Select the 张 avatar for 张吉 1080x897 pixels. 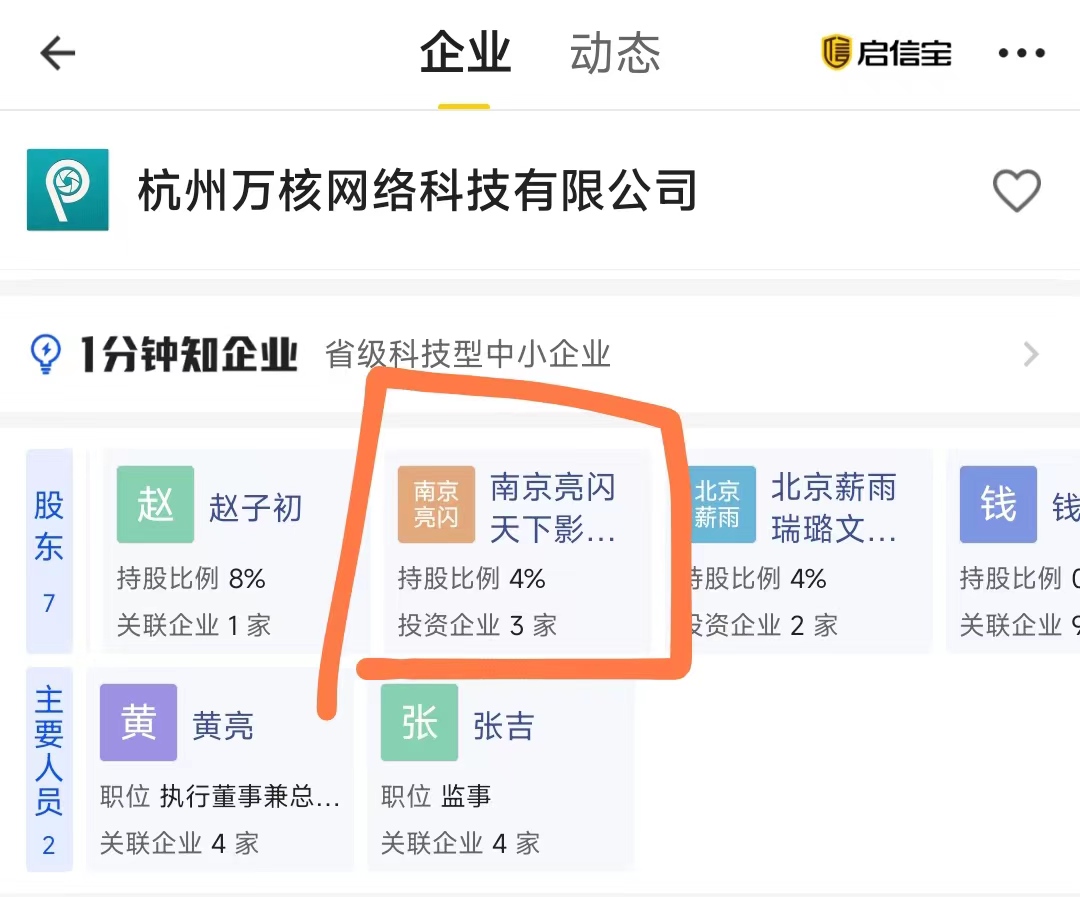419,724
